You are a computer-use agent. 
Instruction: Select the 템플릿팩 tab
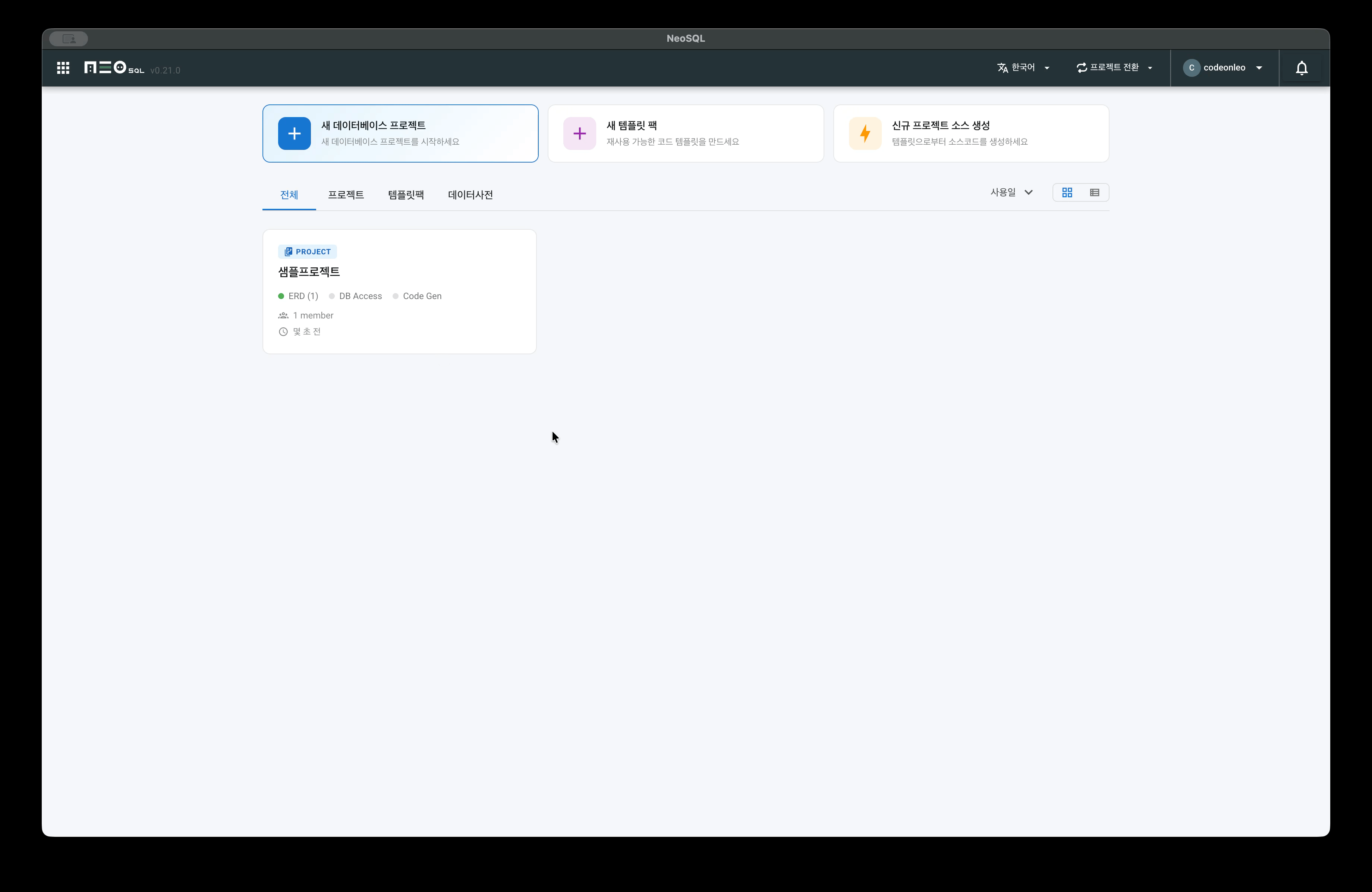point(406,195)
